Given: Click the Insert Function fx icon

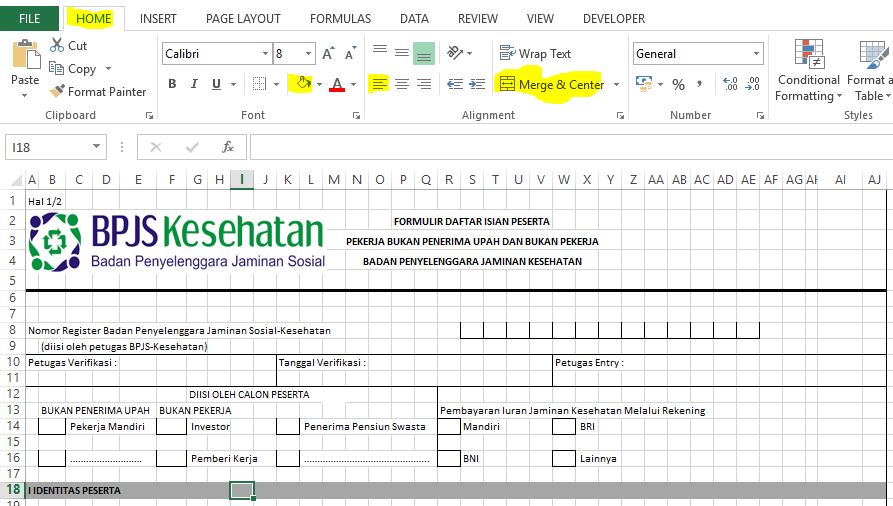Looking at the screenshot, I should pos(228,147).
